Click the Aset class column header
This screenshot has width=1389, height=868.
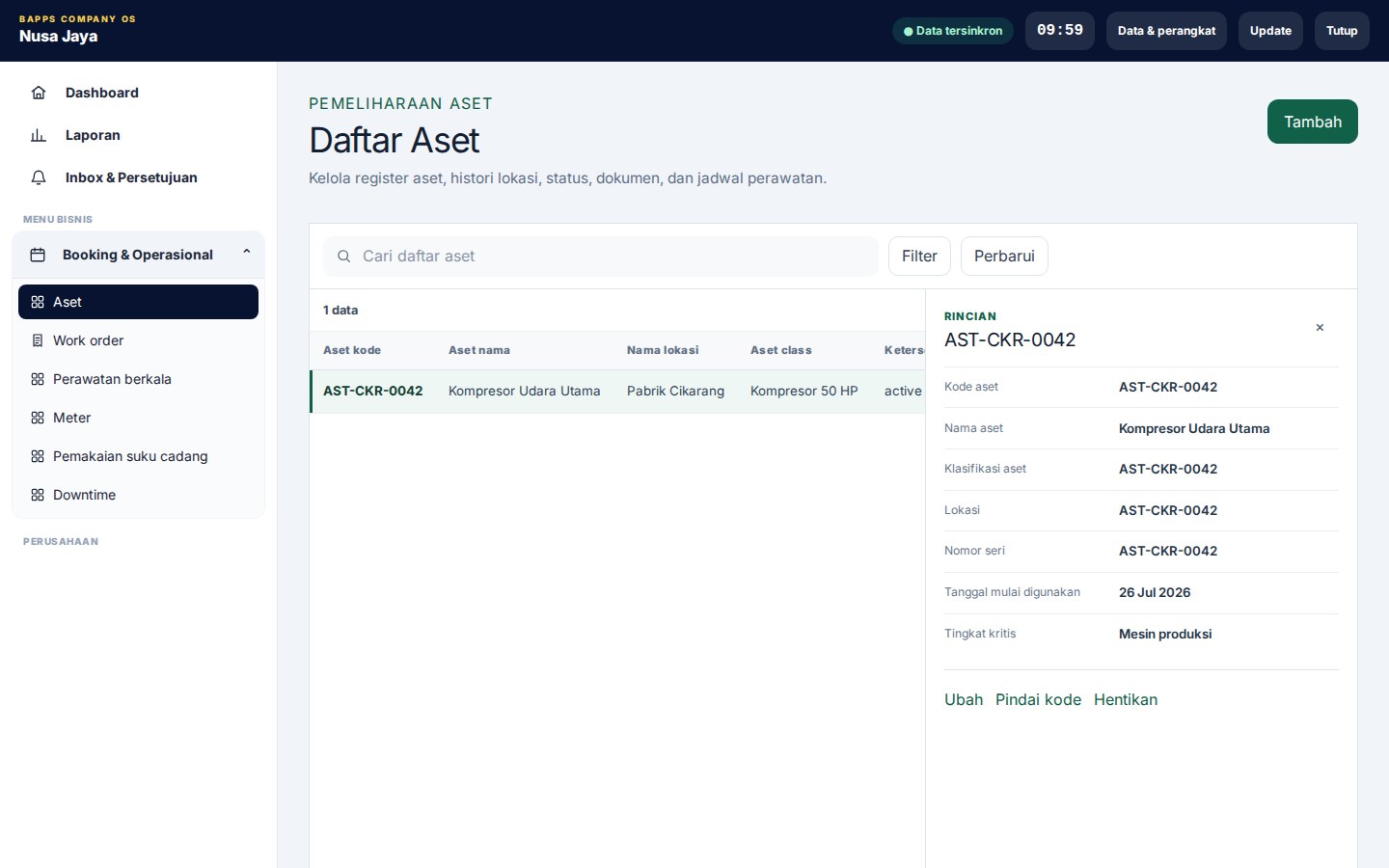click(x=781, y=350)
